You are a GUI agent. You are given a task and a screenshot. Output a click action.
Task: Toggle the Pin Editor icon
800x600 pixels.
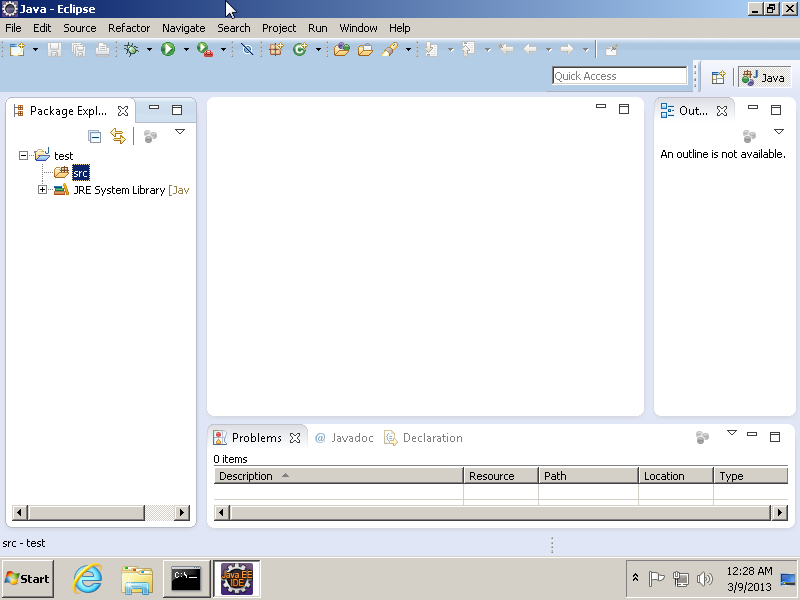click(611, 49)
